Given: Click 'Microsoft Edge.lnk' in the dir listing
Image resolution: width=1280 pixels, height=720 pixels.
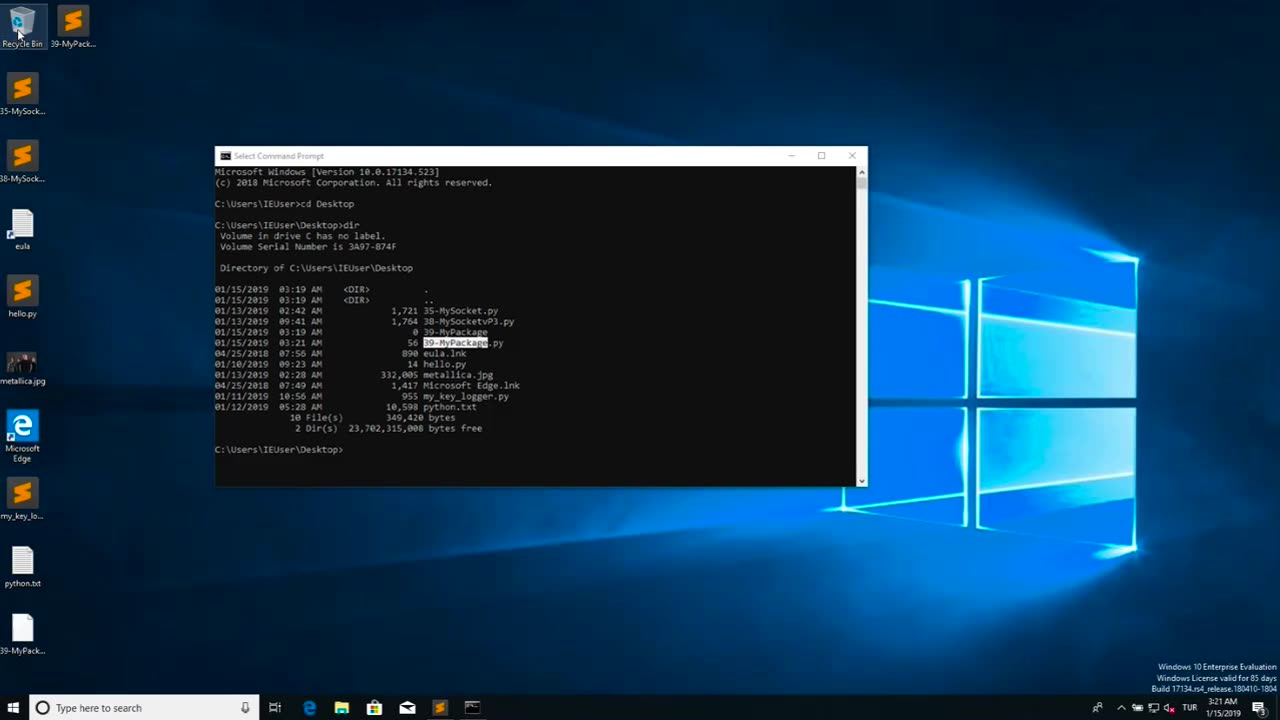Looking at the screenshot, I should coord(471,386).
